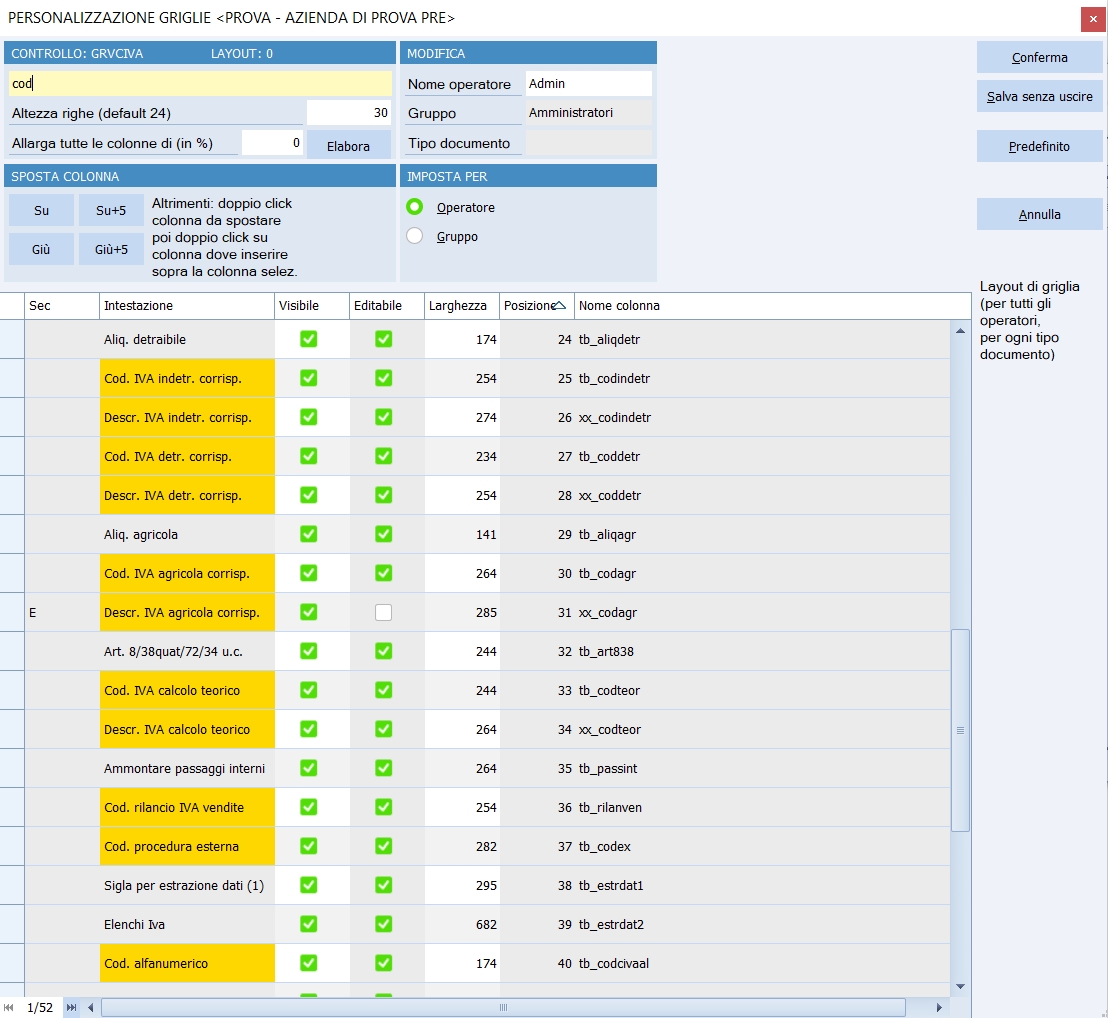Move column up with Su+5
1108x1018 pixels.
pyautogui.click(x=111, y=211)
